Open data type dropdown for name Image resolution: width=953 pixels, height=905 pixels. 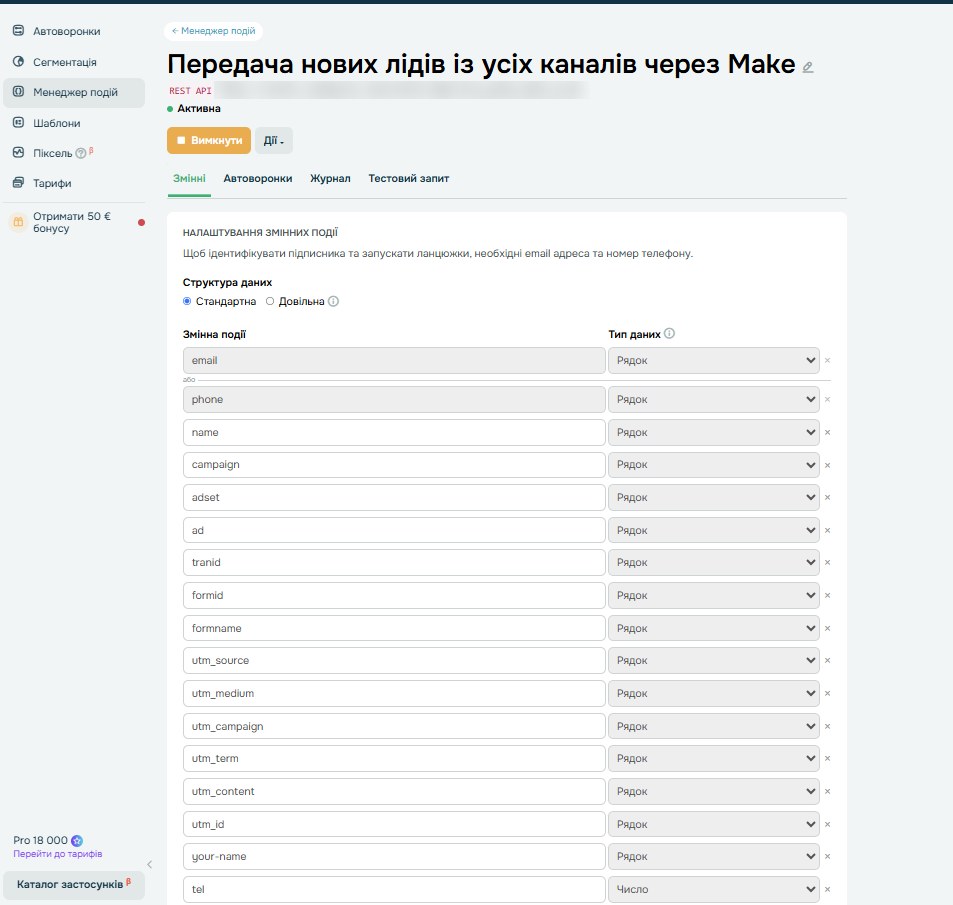pyautogui.click(x=714, y=432)
